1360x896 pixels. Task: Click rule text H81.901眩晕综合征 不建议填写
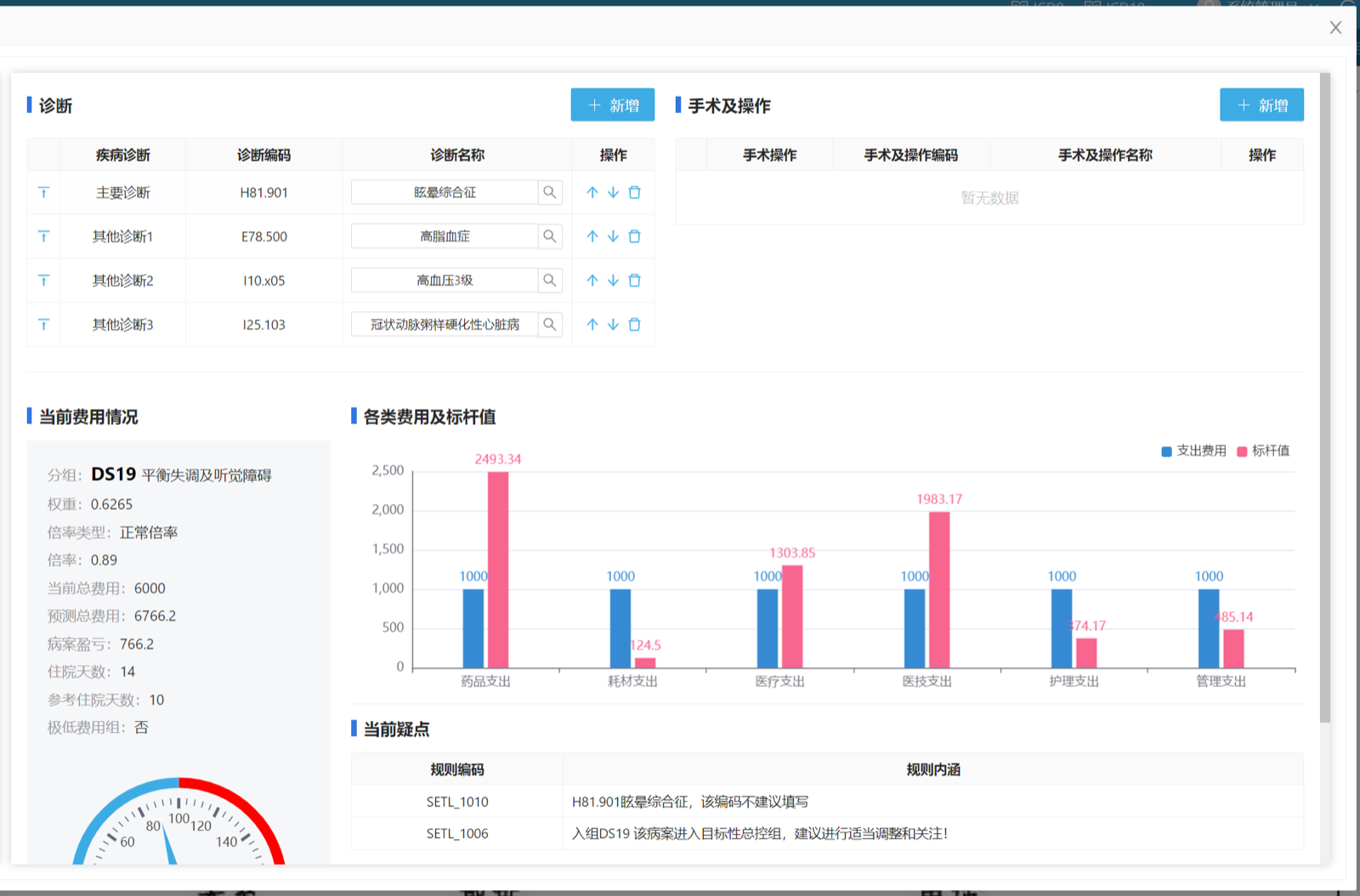690,802
